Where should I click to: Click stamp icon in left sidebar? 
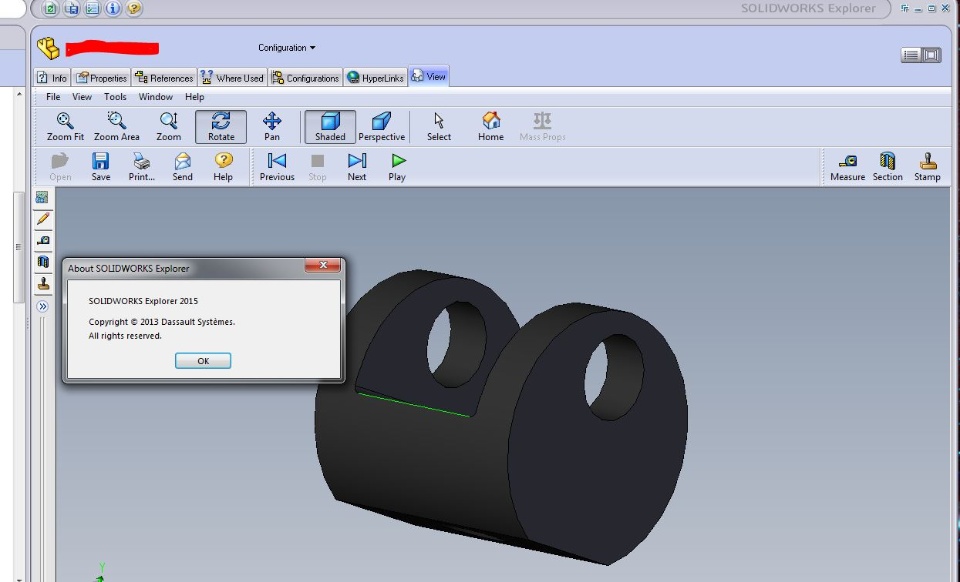pos(43,284)
